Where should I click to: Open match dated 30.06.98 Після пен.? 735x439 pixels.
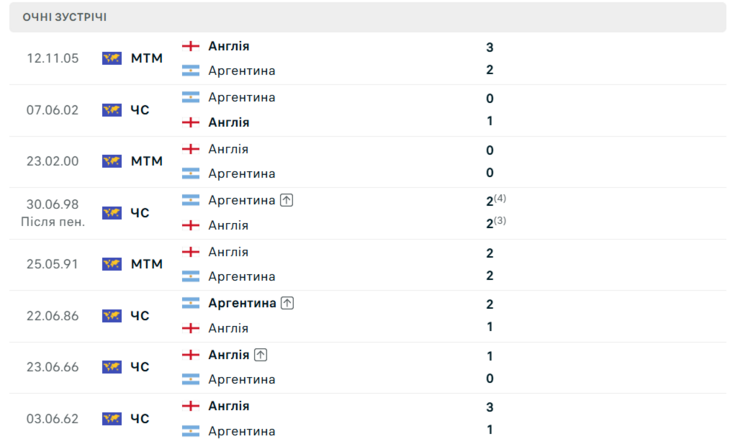(368, 213)
